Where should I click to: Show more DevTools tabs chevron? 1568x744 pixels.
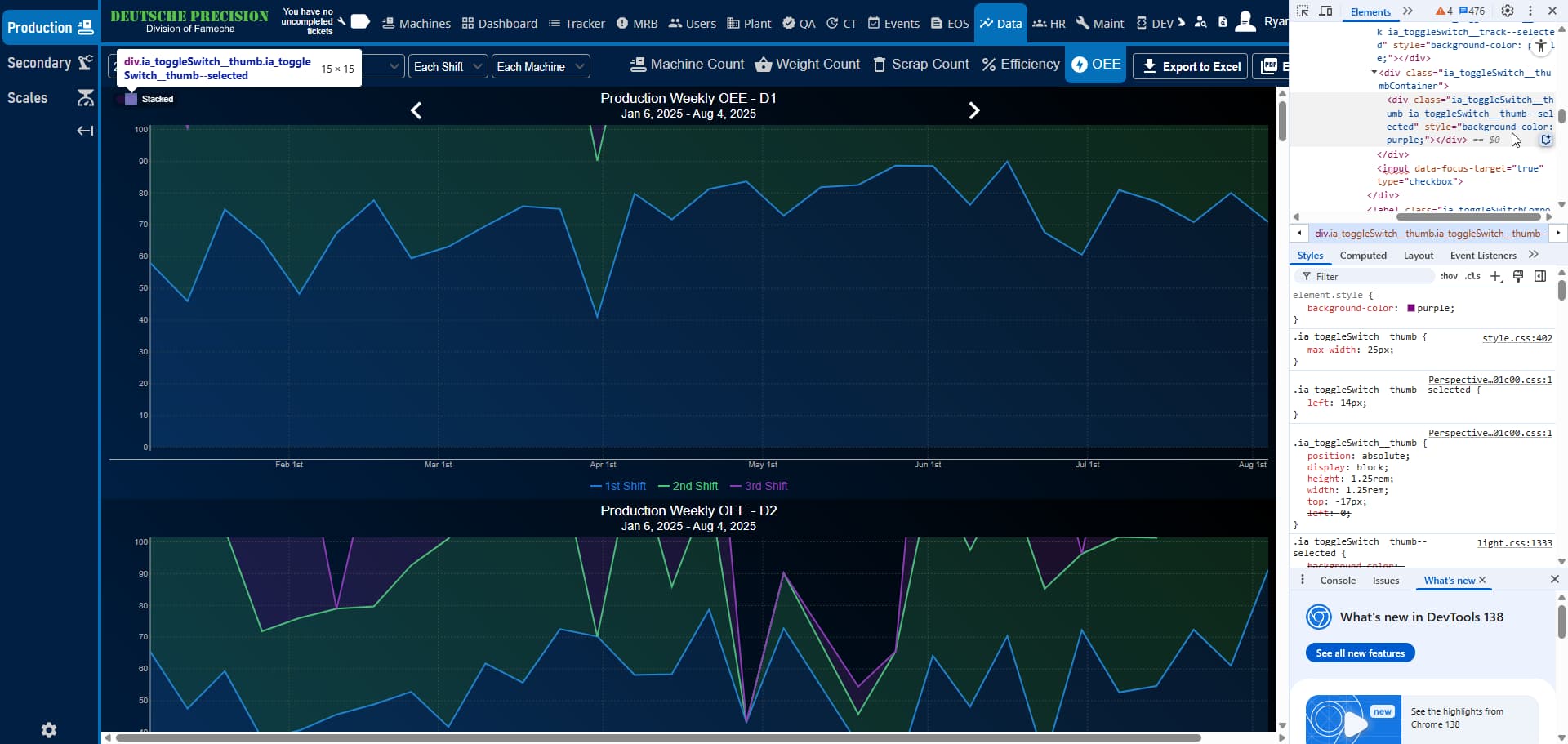[x=1407, y=11]
